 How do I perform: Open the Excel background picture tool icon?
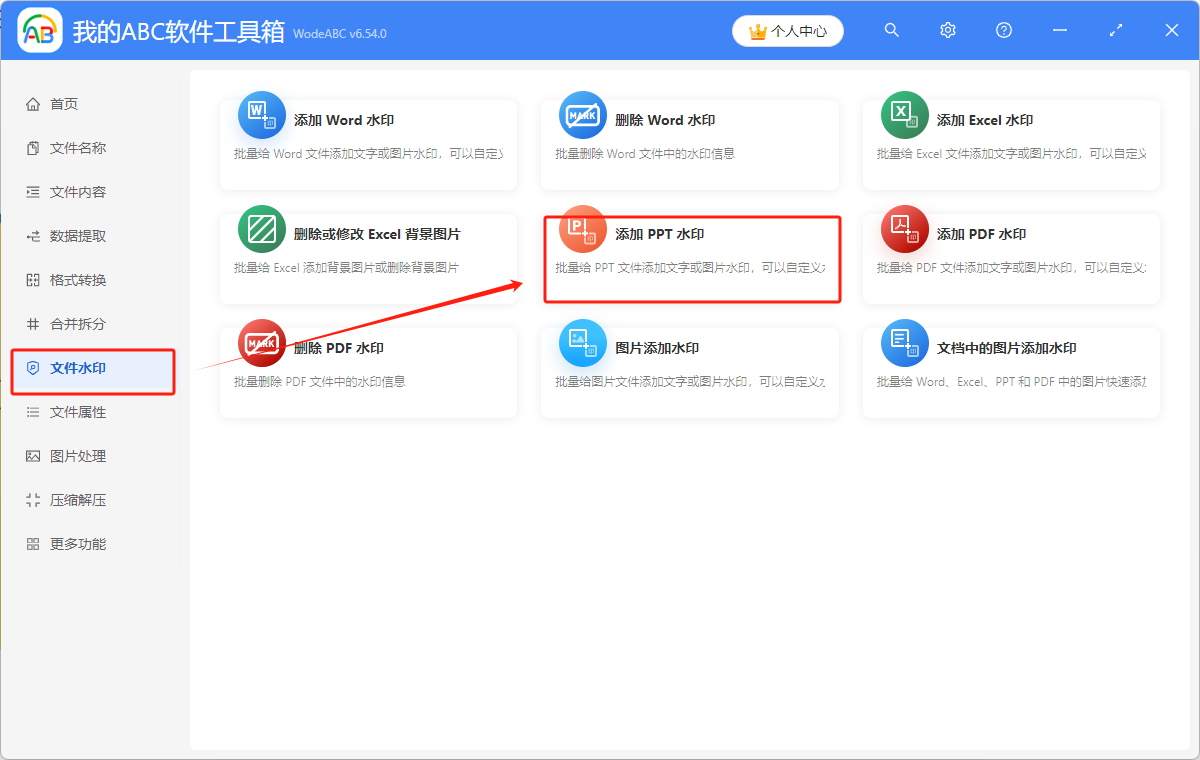pos(262,229)
